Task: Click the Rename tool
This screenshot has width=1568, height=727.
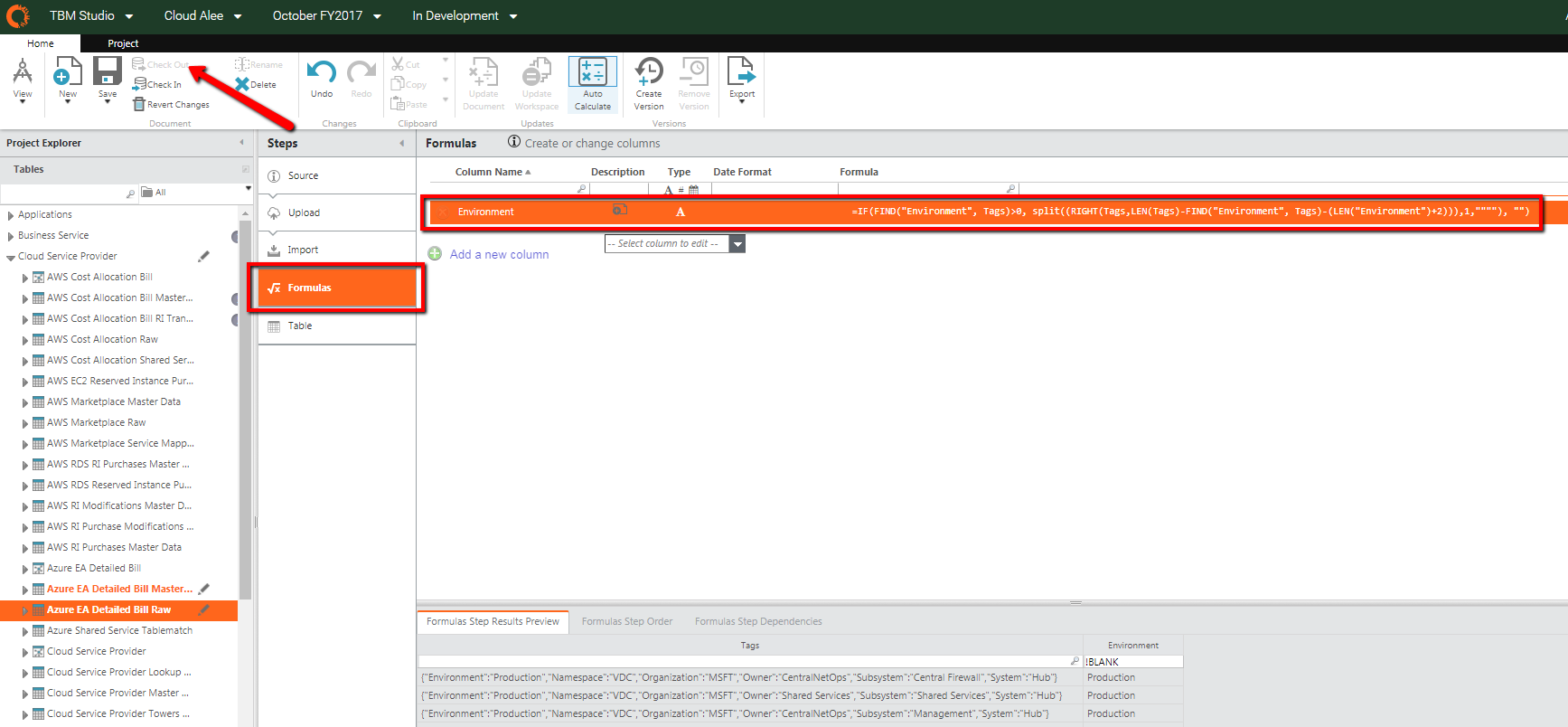Action: click(x=258, y=64)
